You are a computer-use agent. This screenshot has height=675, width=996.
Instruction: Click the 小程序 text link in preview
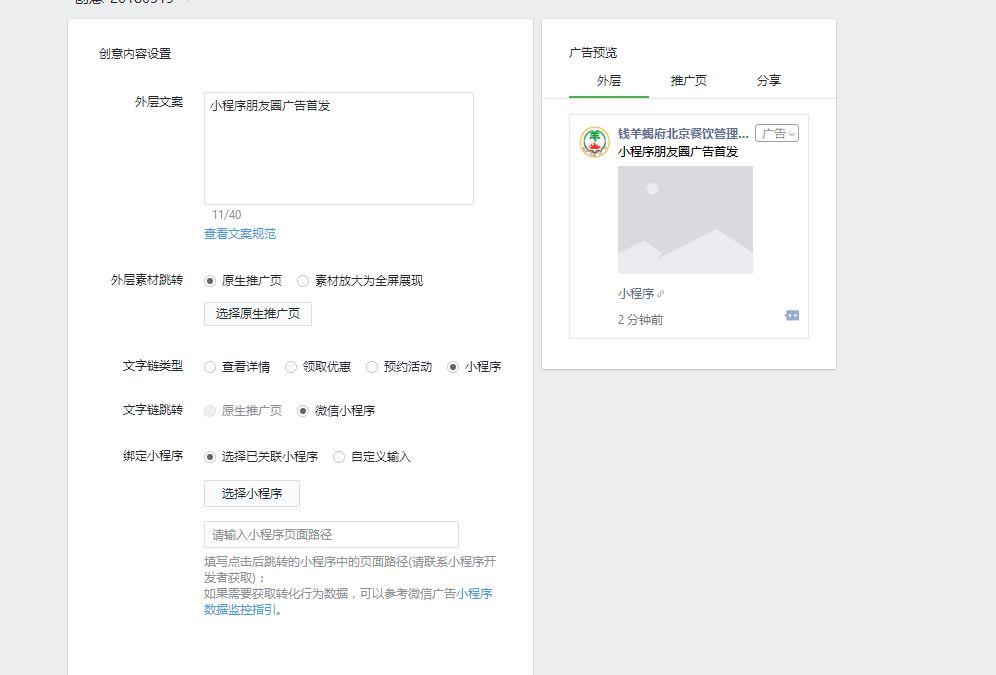[636, 294]
